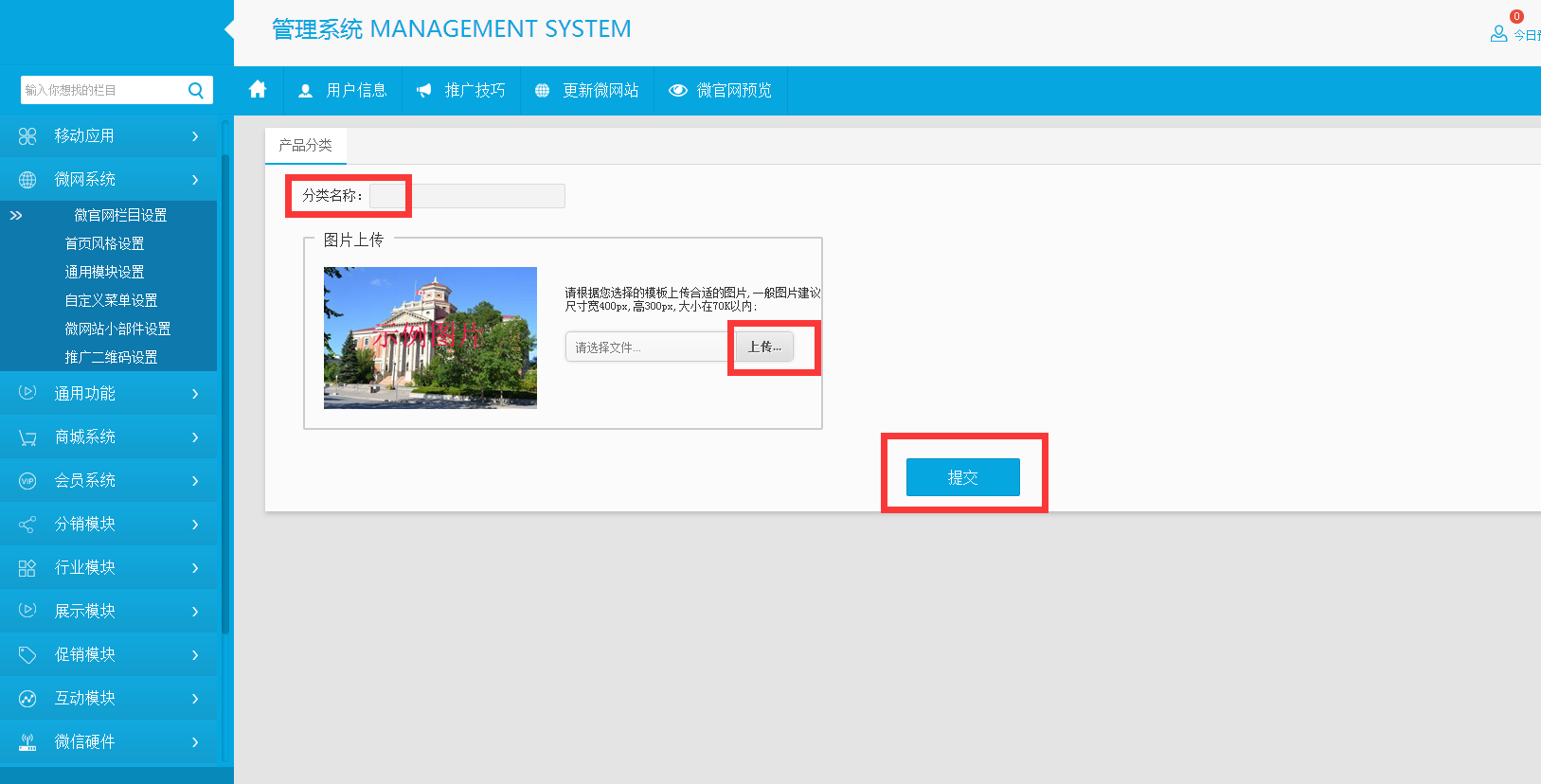Viewport: 1541px width, 784px height.
Task: Click the search magnifier icon in sidebar
Action: pos(196,90)
